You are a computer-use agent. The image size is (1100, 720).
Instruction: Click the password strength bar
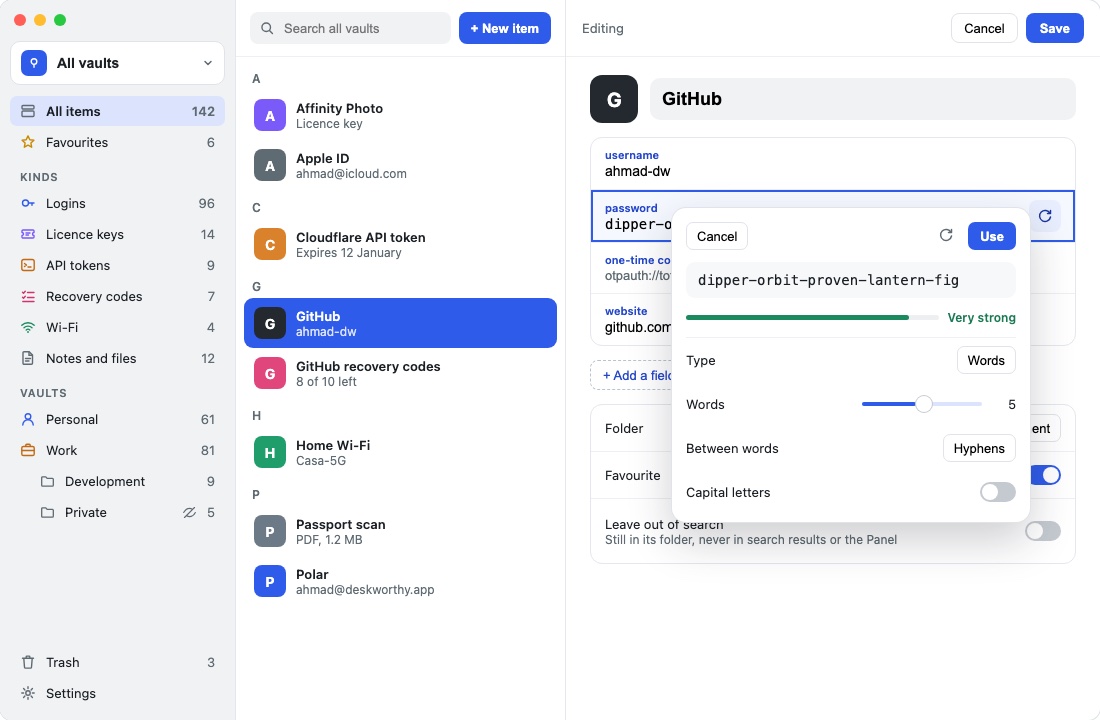[x=812, y=318]
